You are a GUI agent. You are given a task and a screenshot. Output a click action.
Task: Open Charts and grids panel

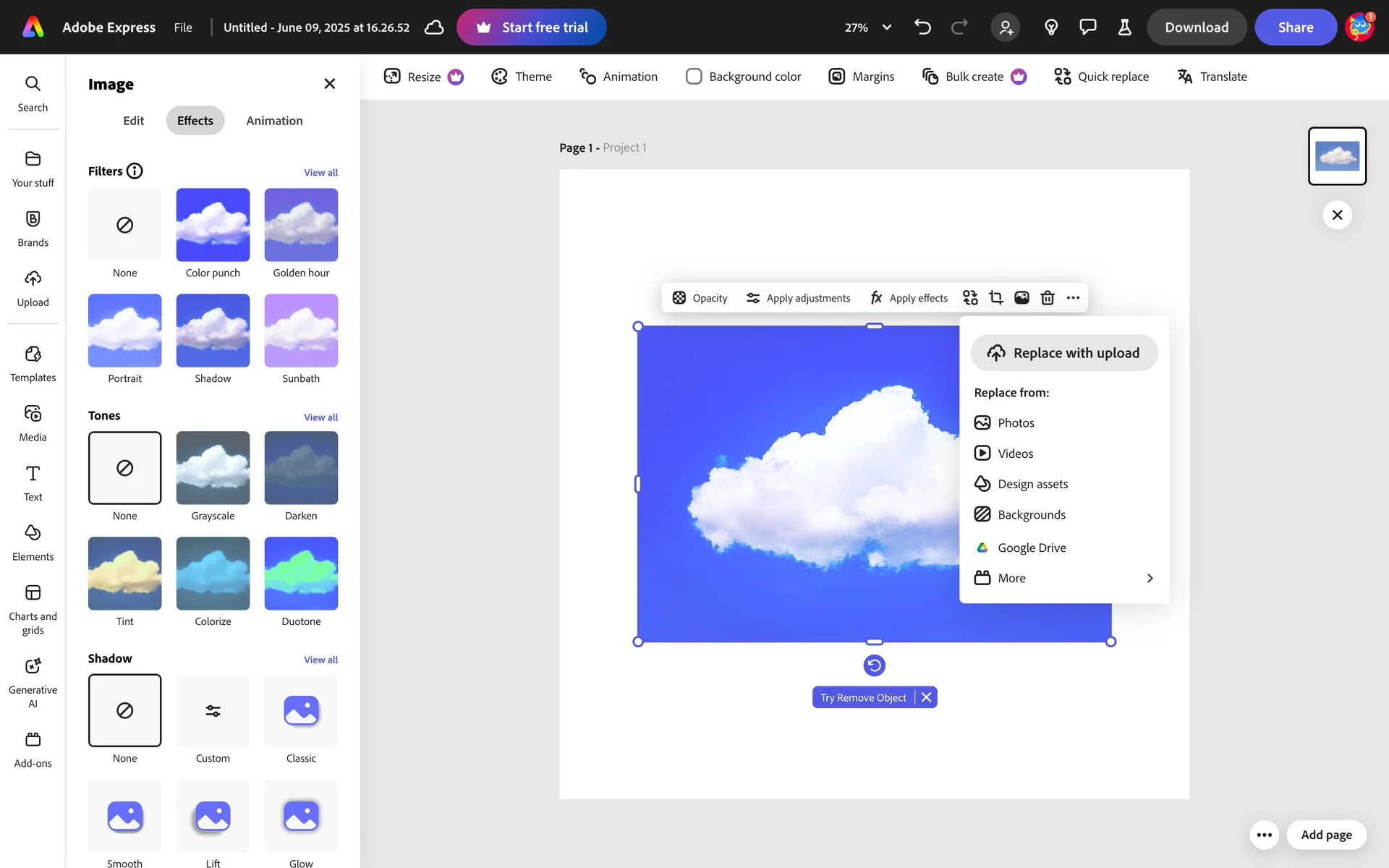[33, 610]
